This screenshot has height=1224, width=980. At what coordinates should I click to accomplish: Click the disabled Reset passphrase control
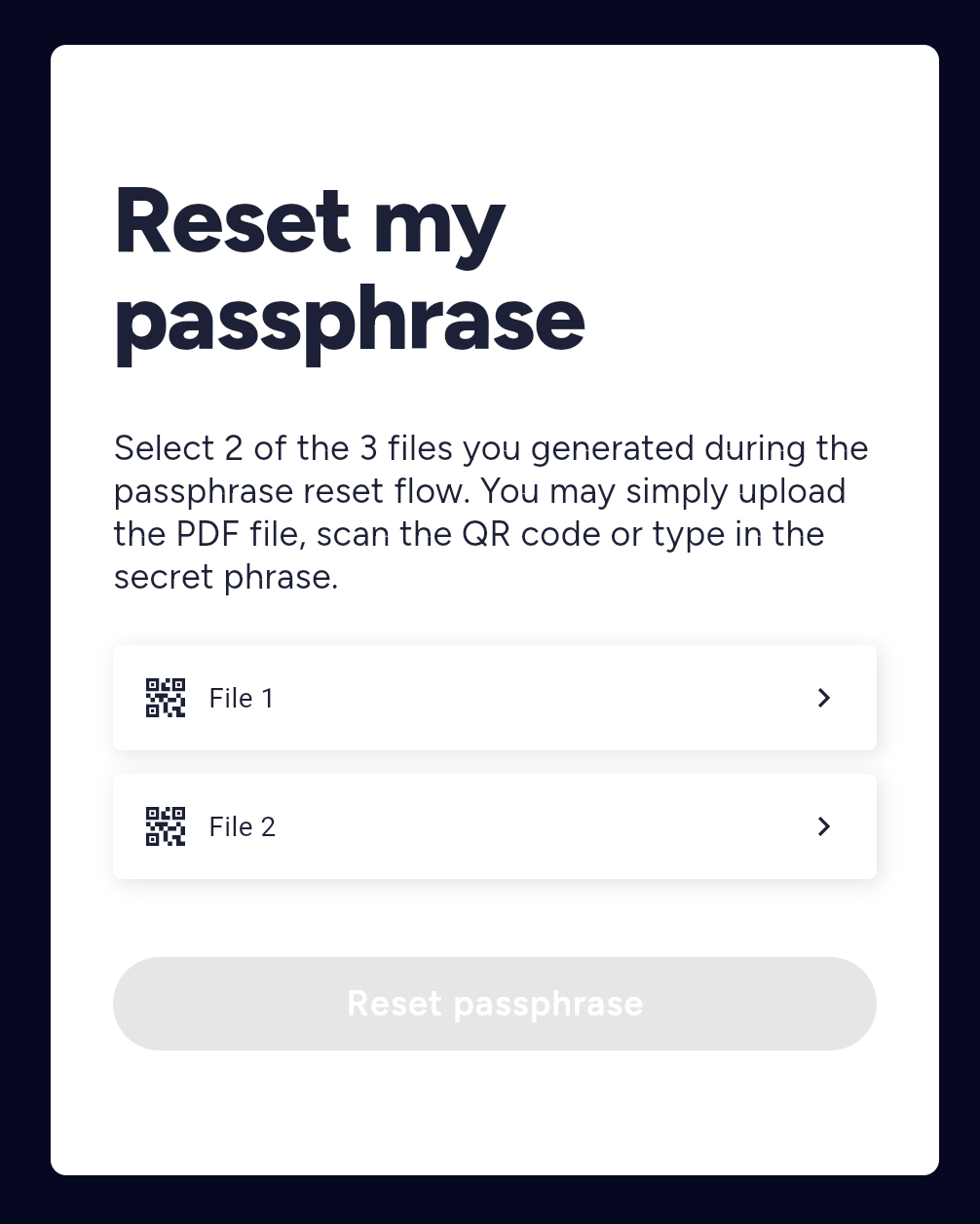pyautogui.click(x=495, y=1003)
